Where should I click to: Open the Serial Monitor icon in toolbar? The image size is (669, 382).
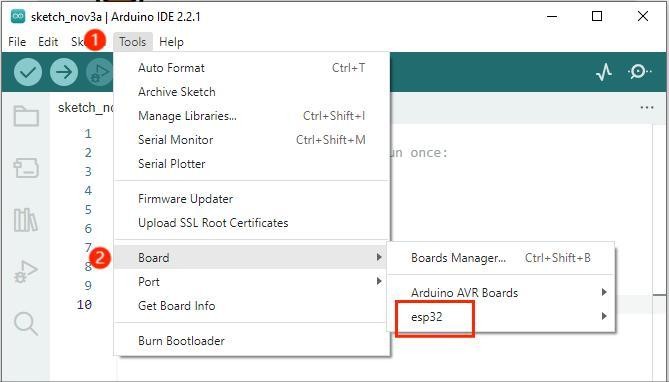(x=639, y=72)
